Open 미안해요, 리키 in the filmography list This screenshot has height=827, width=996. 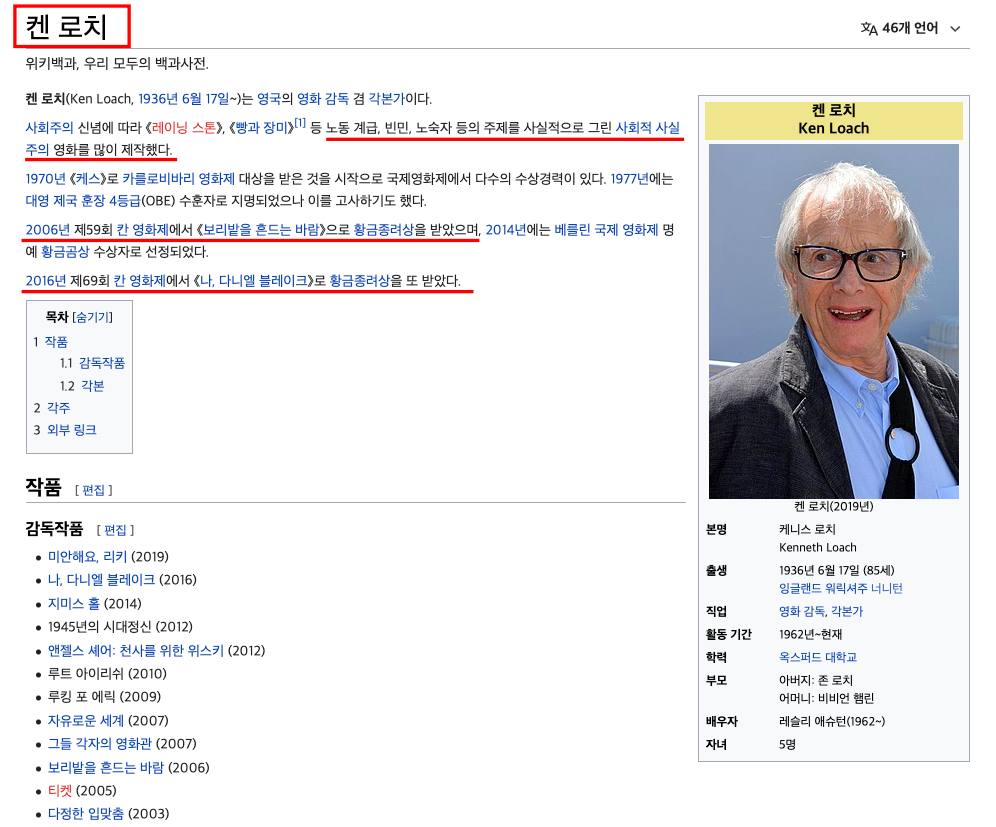(88, 556)
